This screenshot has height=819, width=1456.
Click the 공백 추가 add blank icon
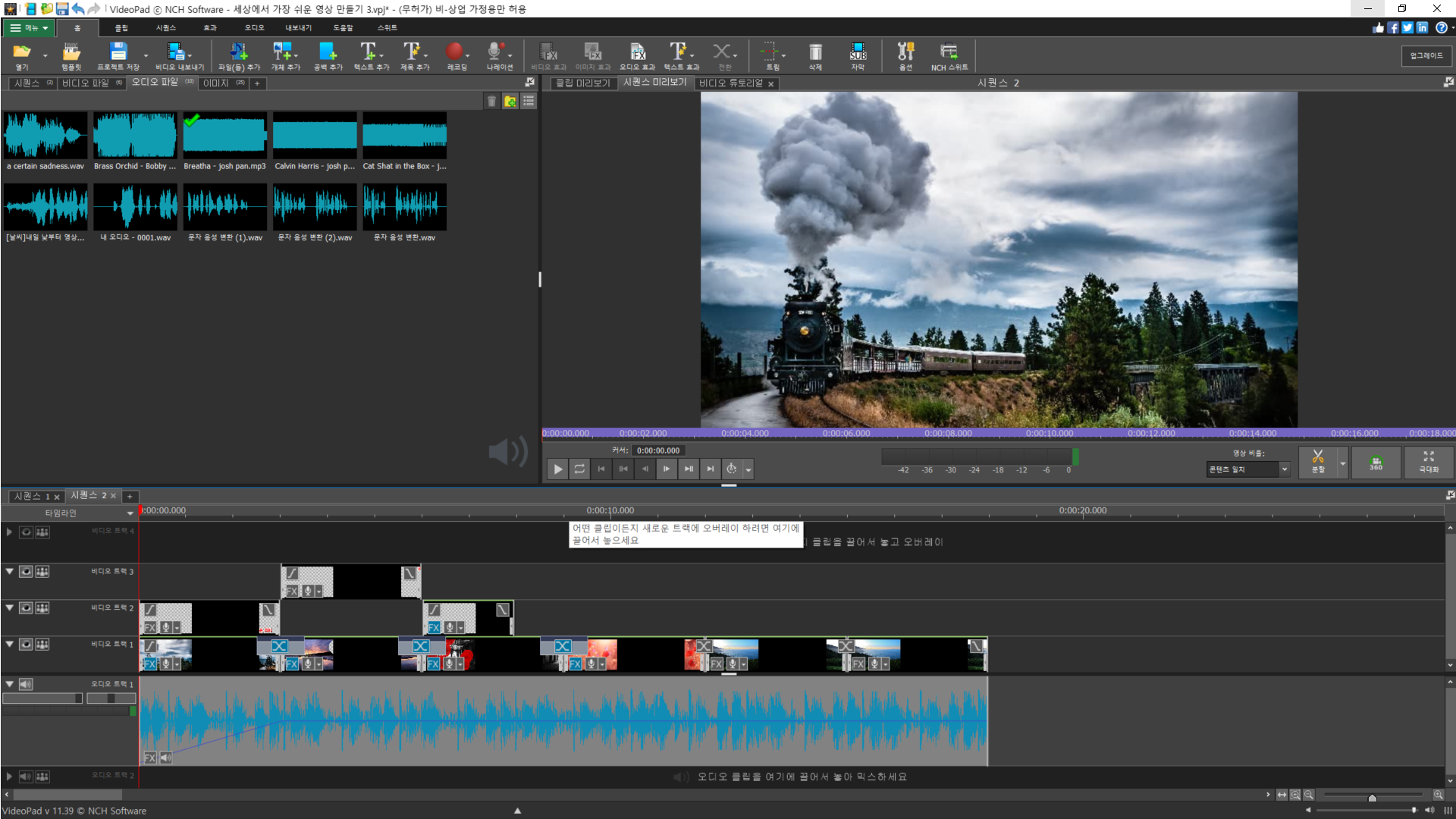coord(328,52)
